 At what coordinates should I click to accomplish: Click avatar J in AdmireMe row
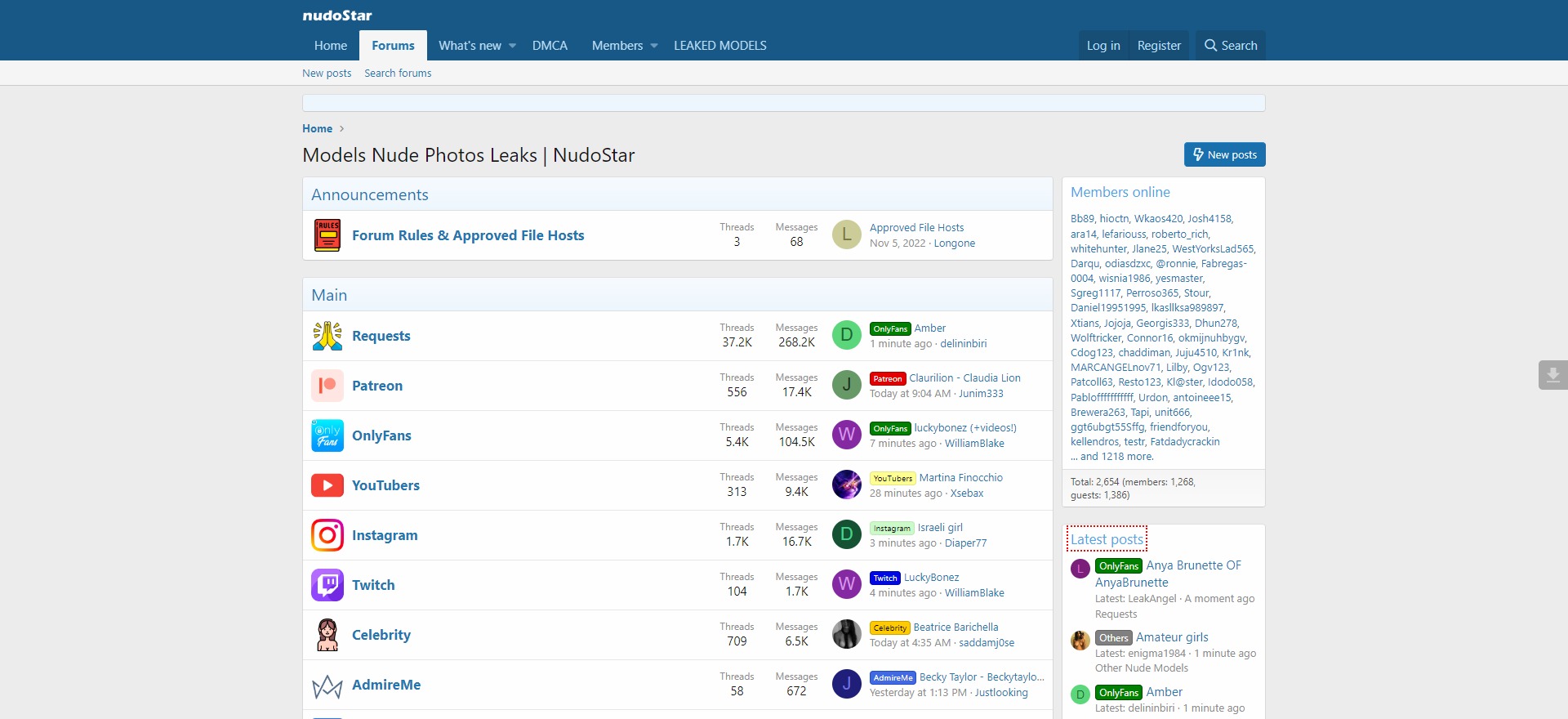tap(847, 684)
